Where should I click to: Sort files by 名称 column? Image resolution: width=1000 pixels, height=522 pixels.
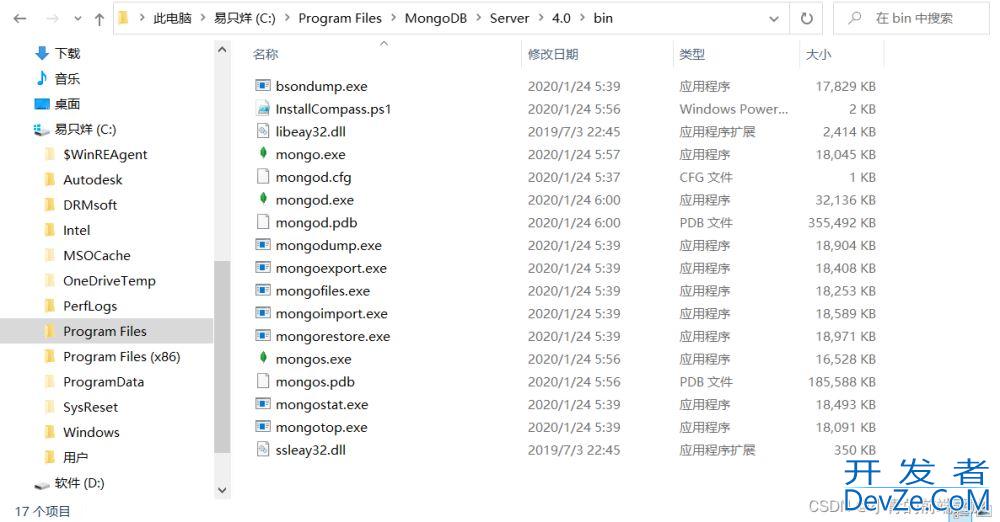(265, 54)
